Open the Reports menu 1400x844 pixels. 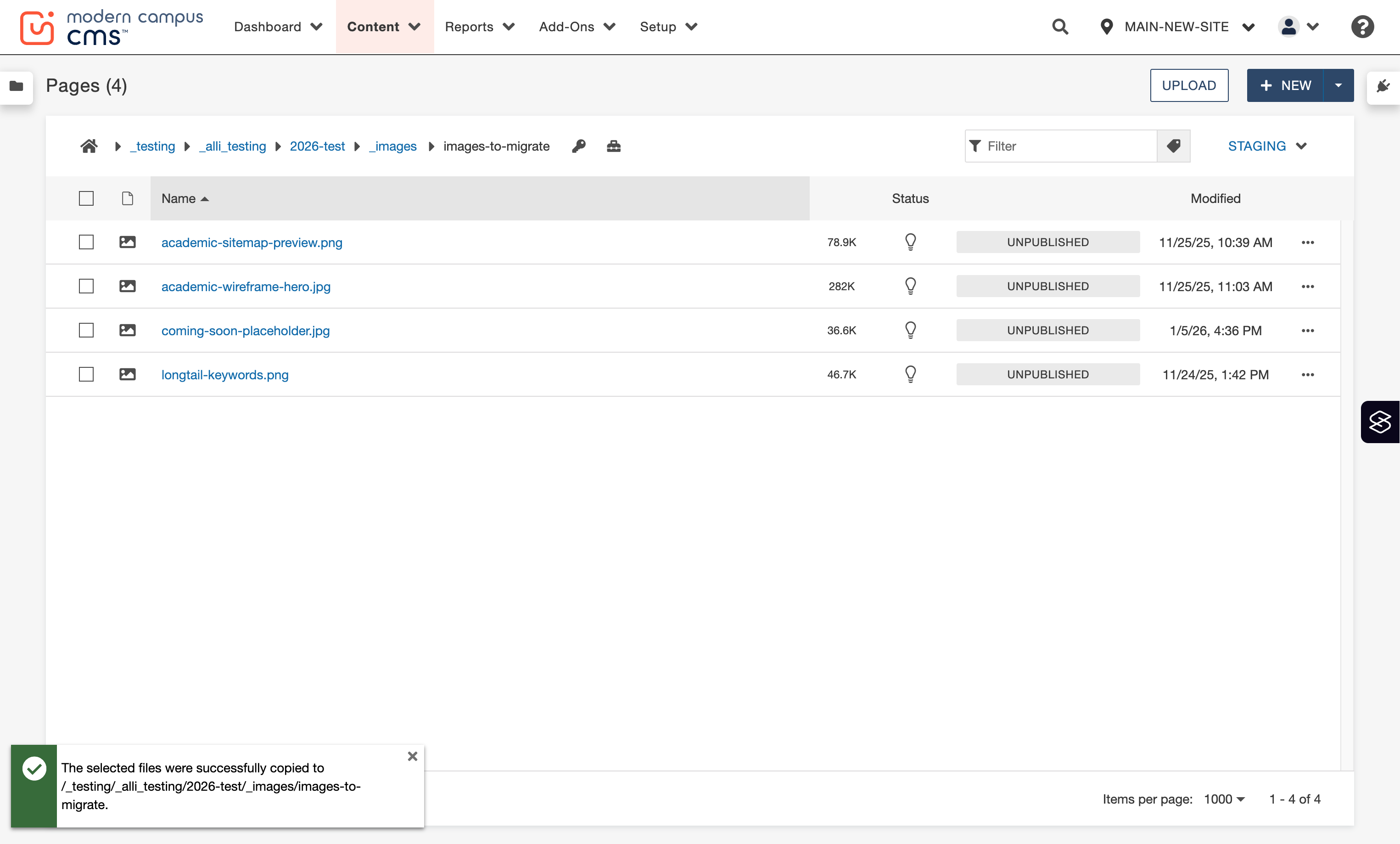click(480, 27)
